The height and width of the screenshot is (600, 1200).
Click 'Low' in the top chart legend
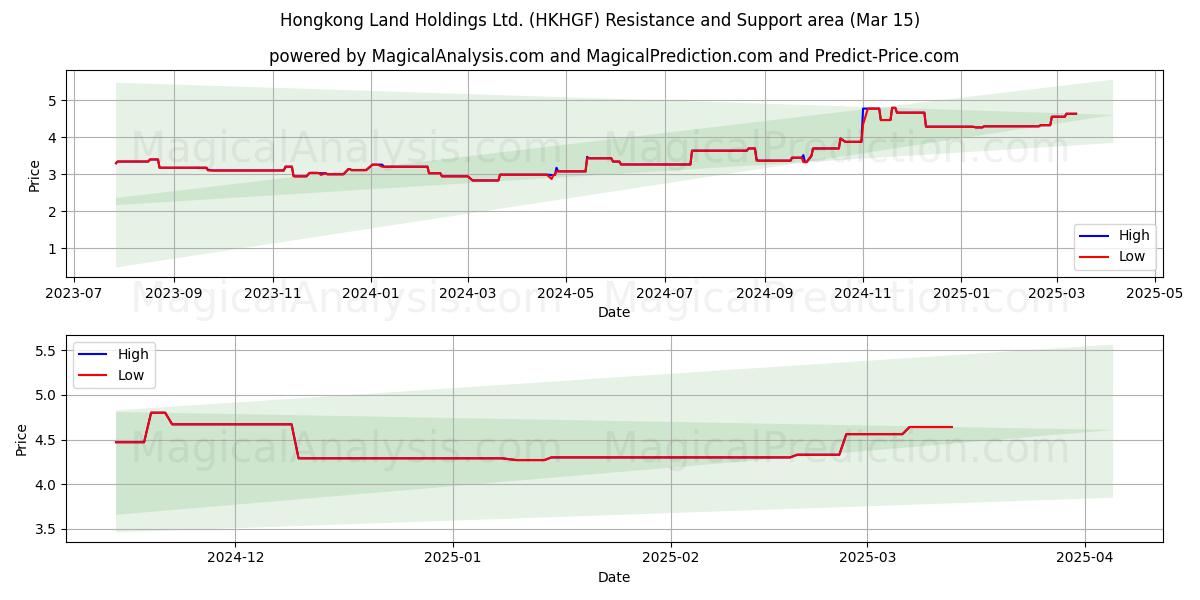click(1133, 257)
